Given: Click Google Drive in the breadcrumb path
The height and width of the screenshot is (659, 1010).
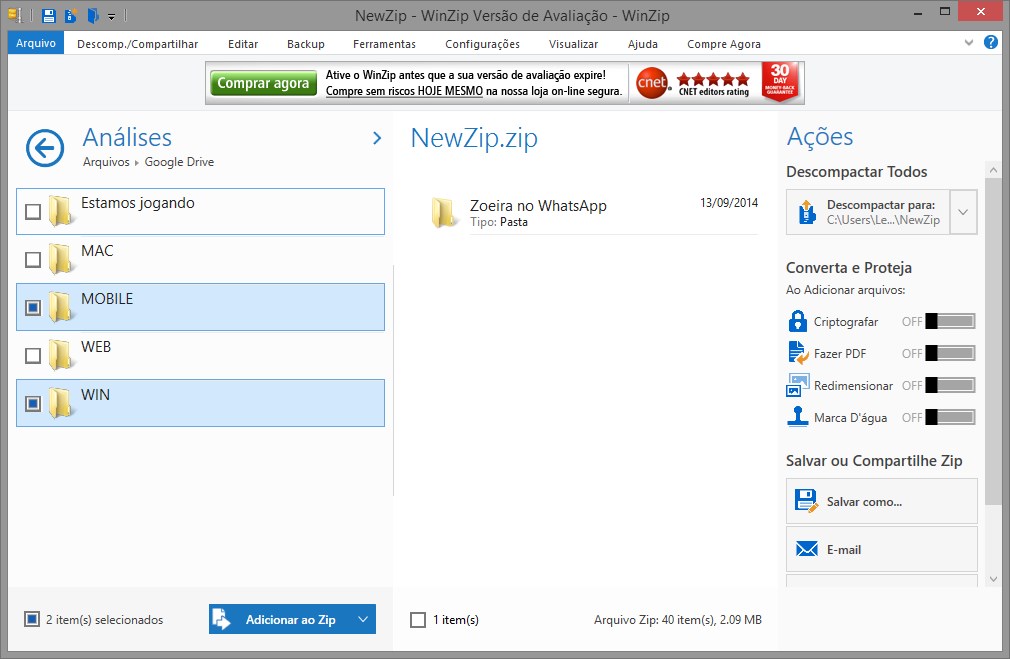Looking at the screenshot, I should click(x=179, y=162).
